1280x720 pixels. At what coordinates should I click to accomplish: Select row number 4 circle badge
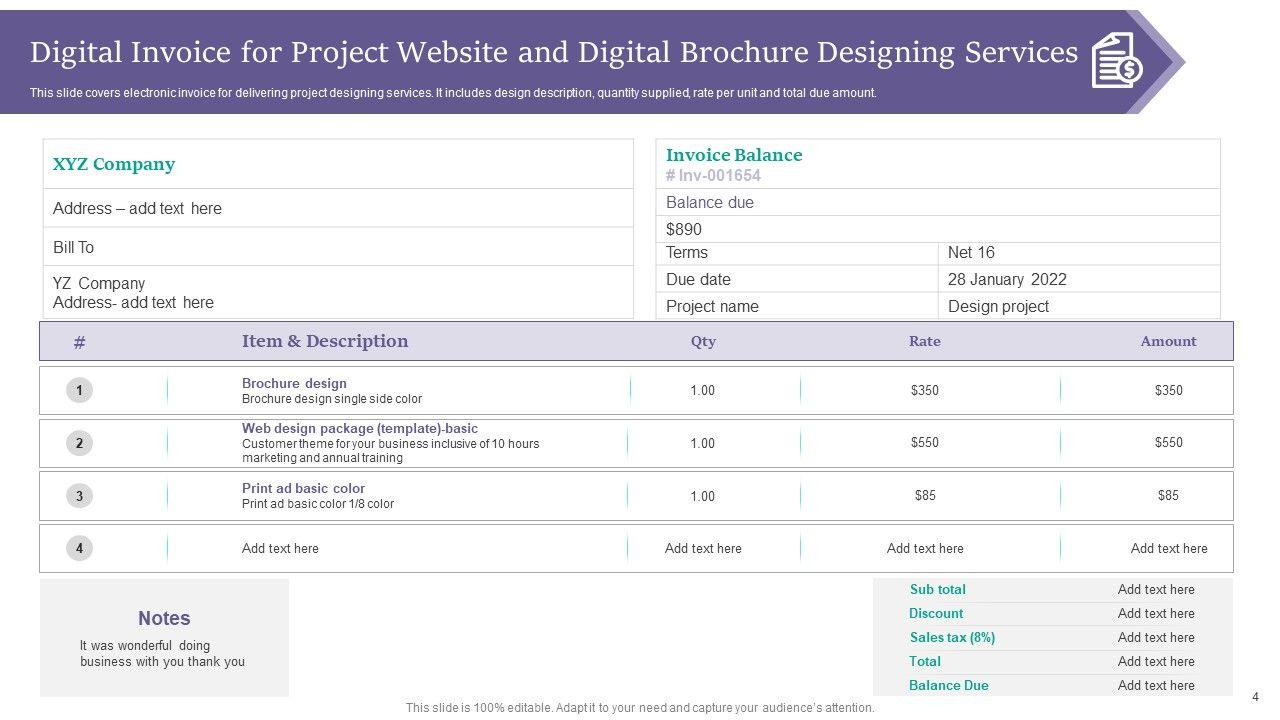(x=79, y=548)
